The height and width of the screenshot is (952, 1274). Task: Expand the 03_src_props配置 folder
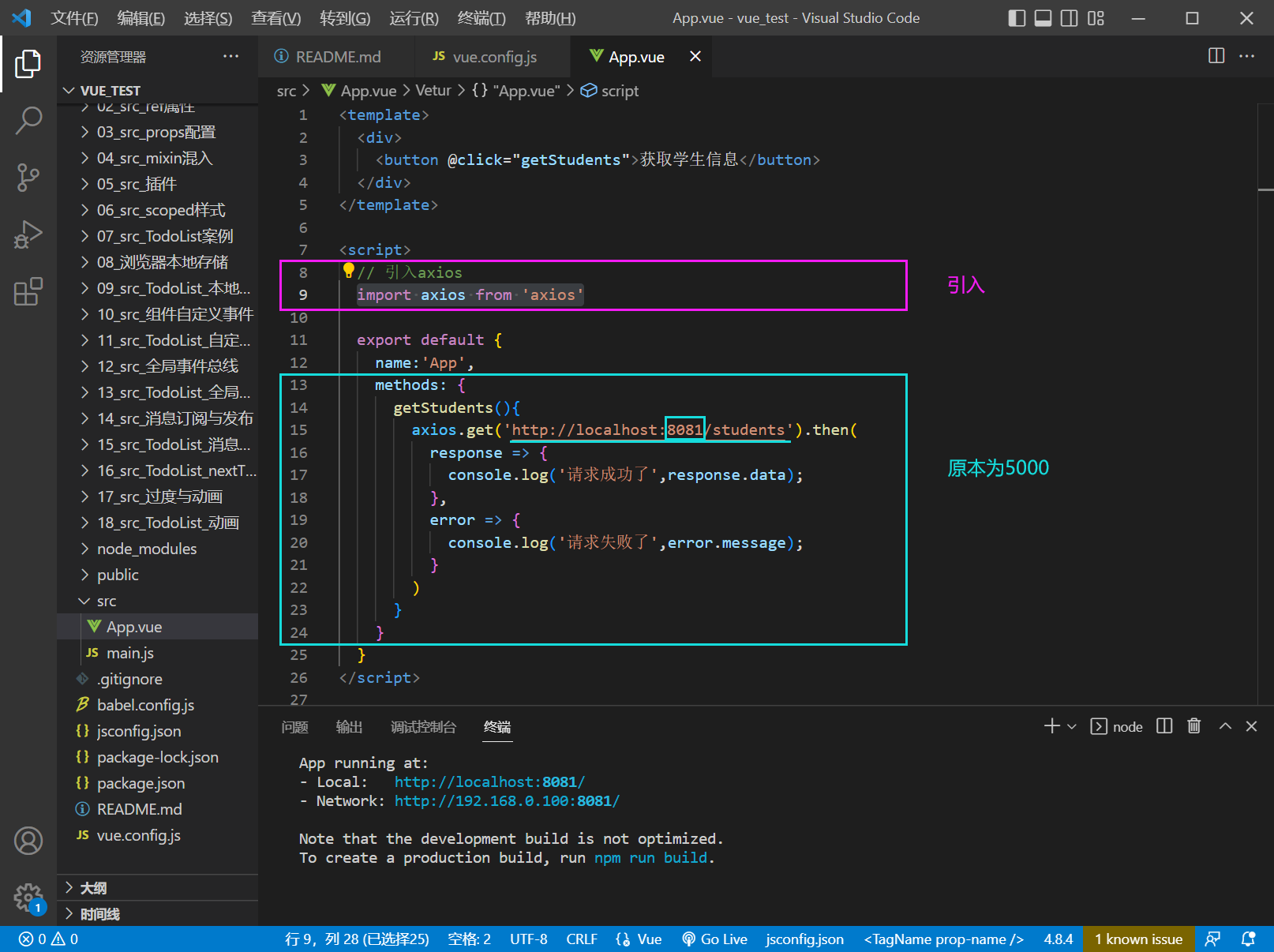coord(158,132)
